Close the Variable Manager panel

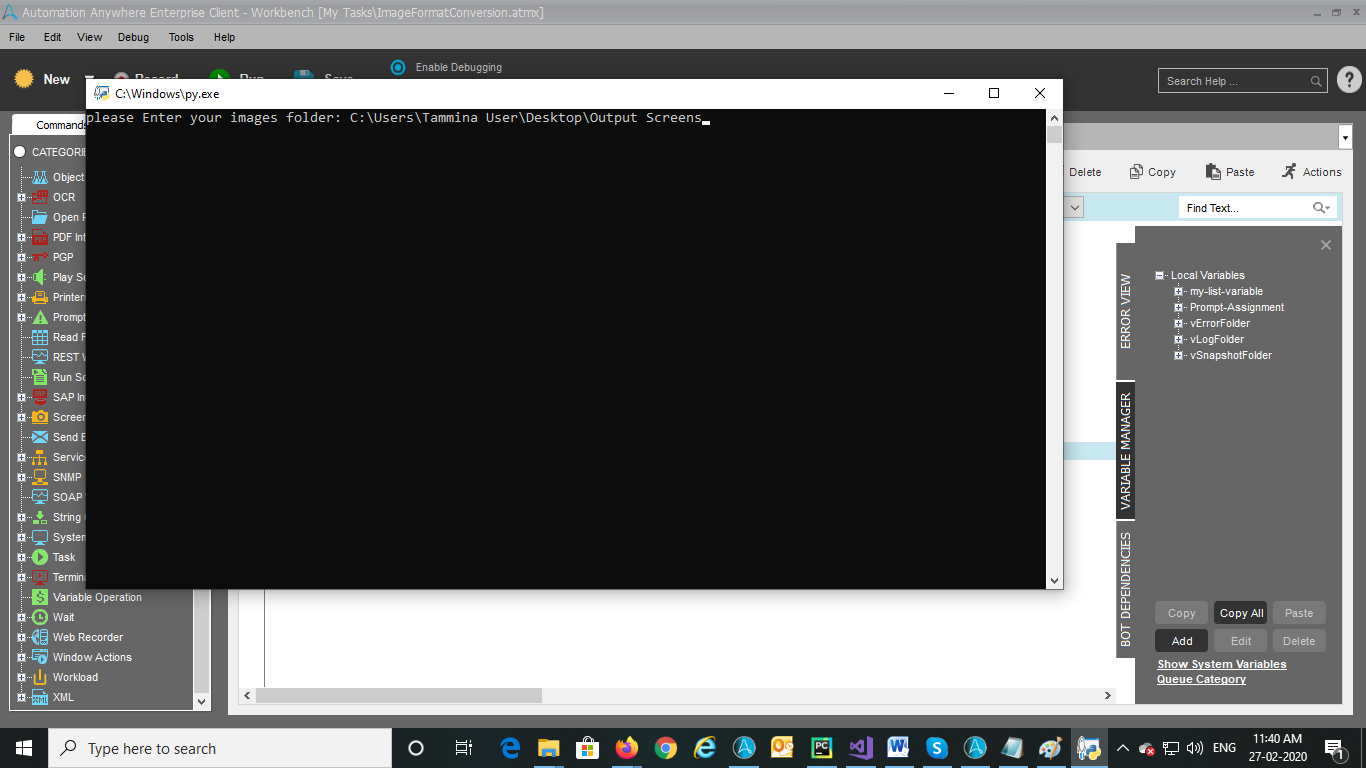tap(1326, 245)
